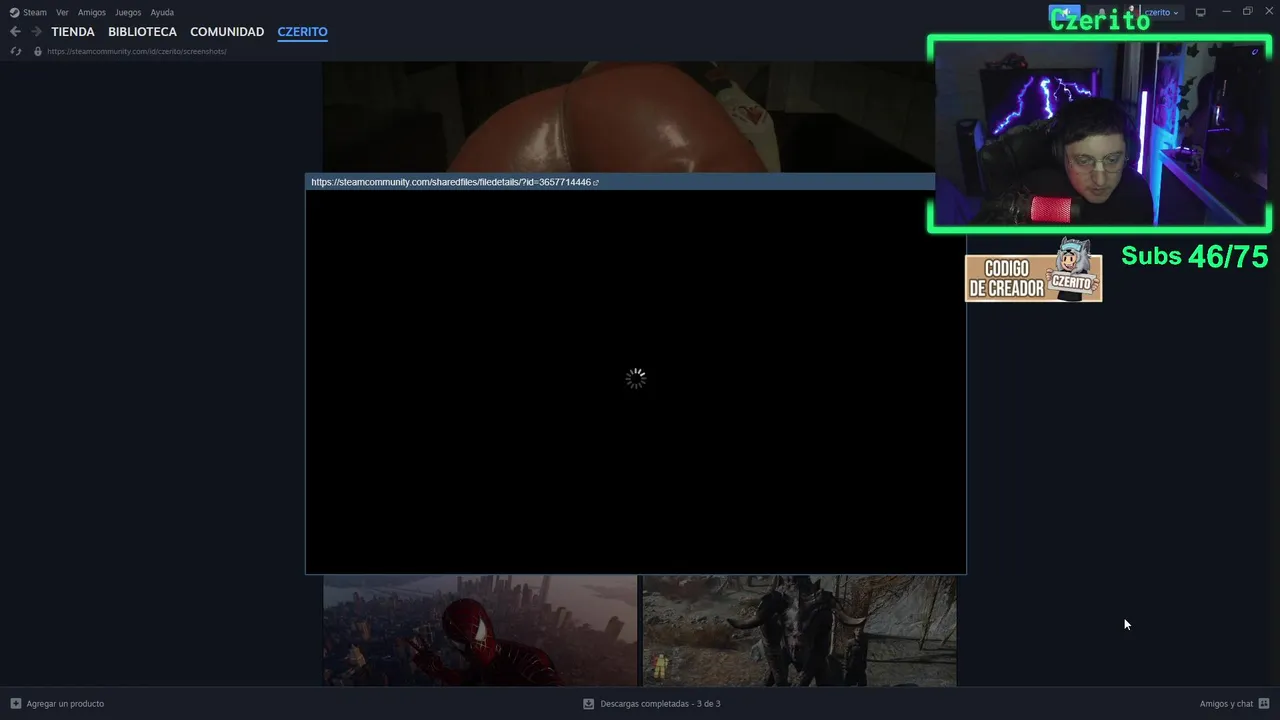
Task: Click the plus icon for adding a product
Action: (15, 704)
